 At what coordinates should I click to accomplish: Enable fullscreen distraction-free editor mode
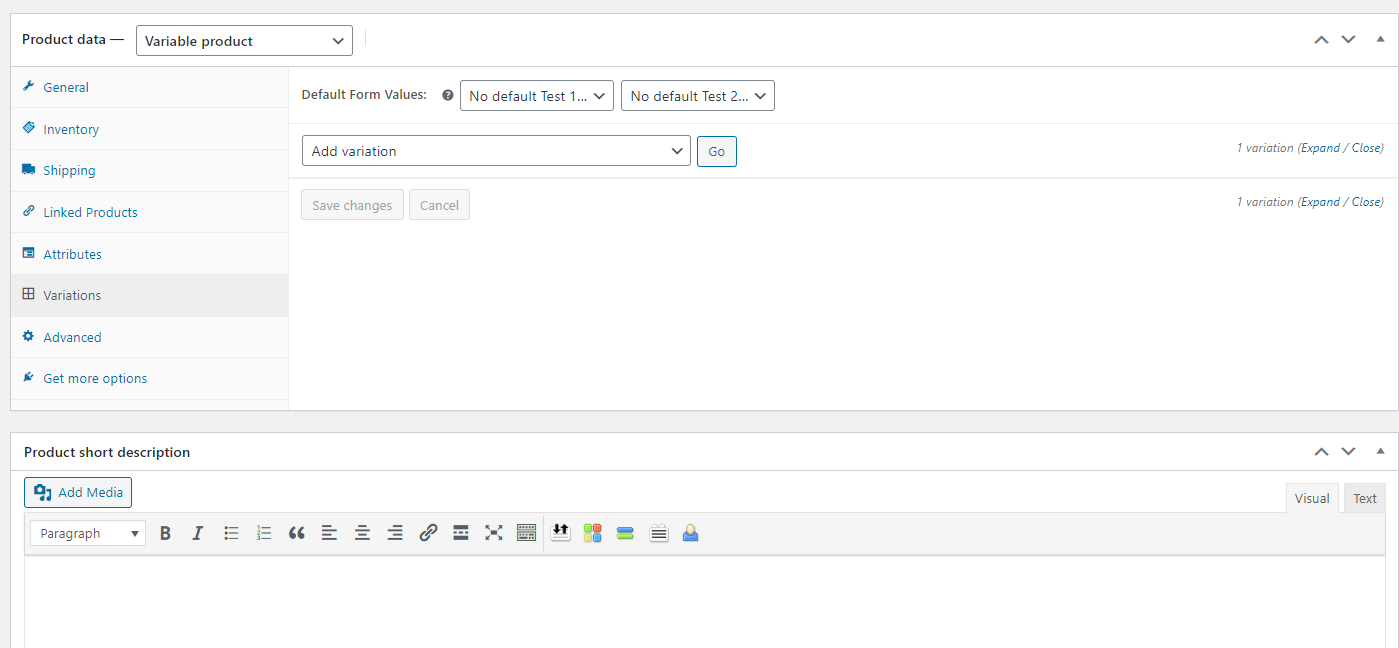click(493, 534)
